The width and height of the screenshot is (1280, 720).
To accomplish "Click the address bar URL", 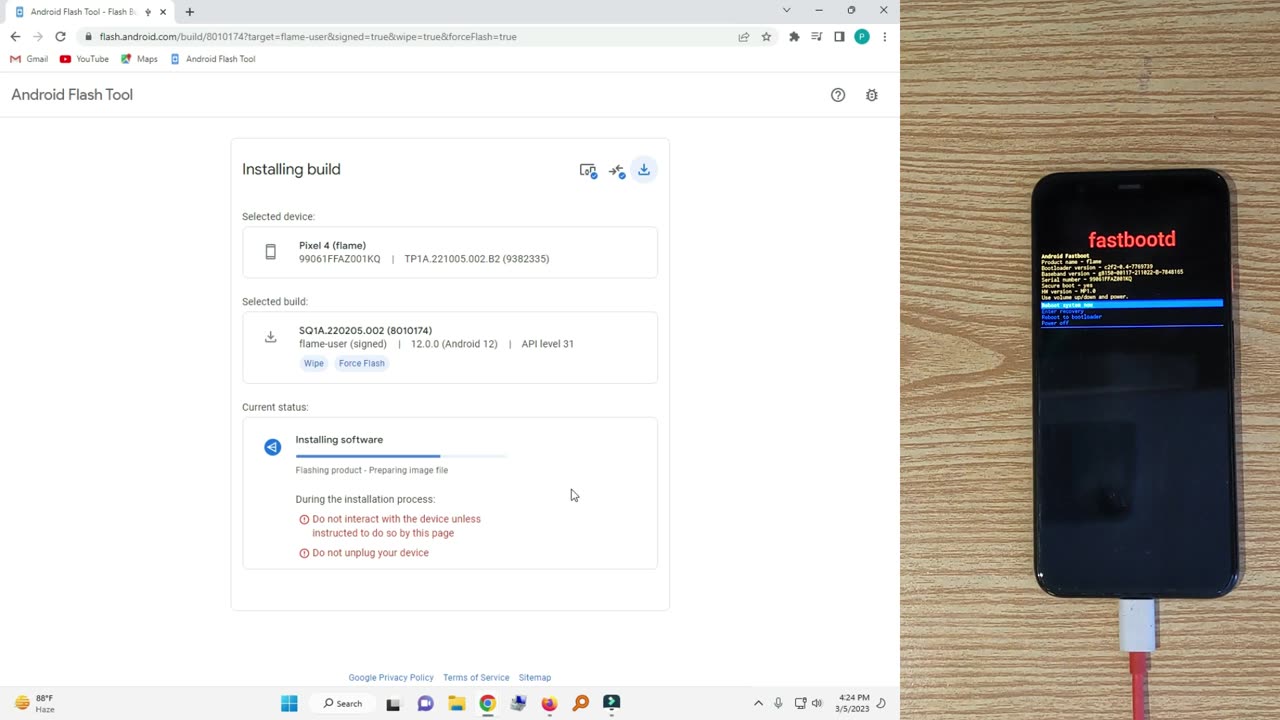I will [x=308, y=37].
